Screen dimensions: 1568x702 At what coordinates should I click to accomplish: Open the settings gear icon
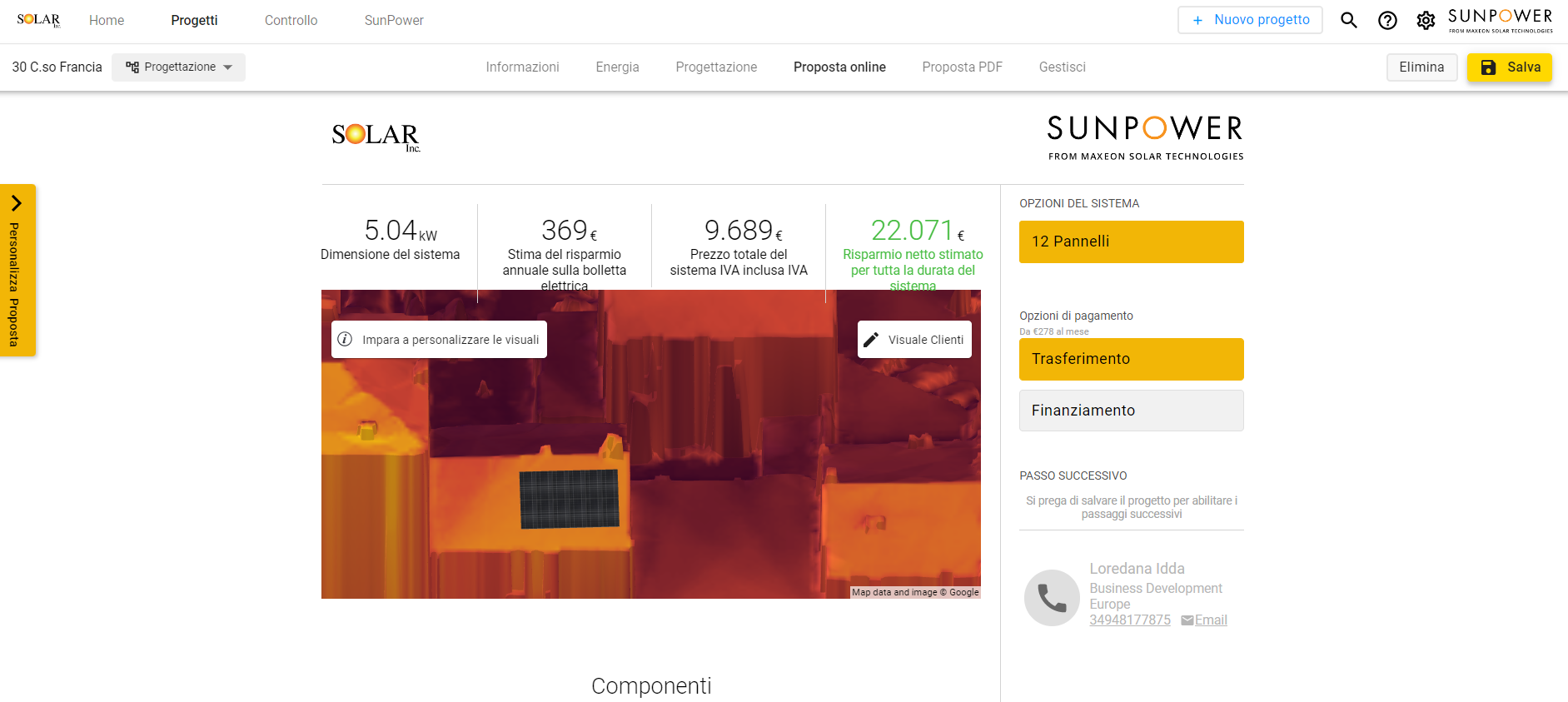(x=1426, y=21)
